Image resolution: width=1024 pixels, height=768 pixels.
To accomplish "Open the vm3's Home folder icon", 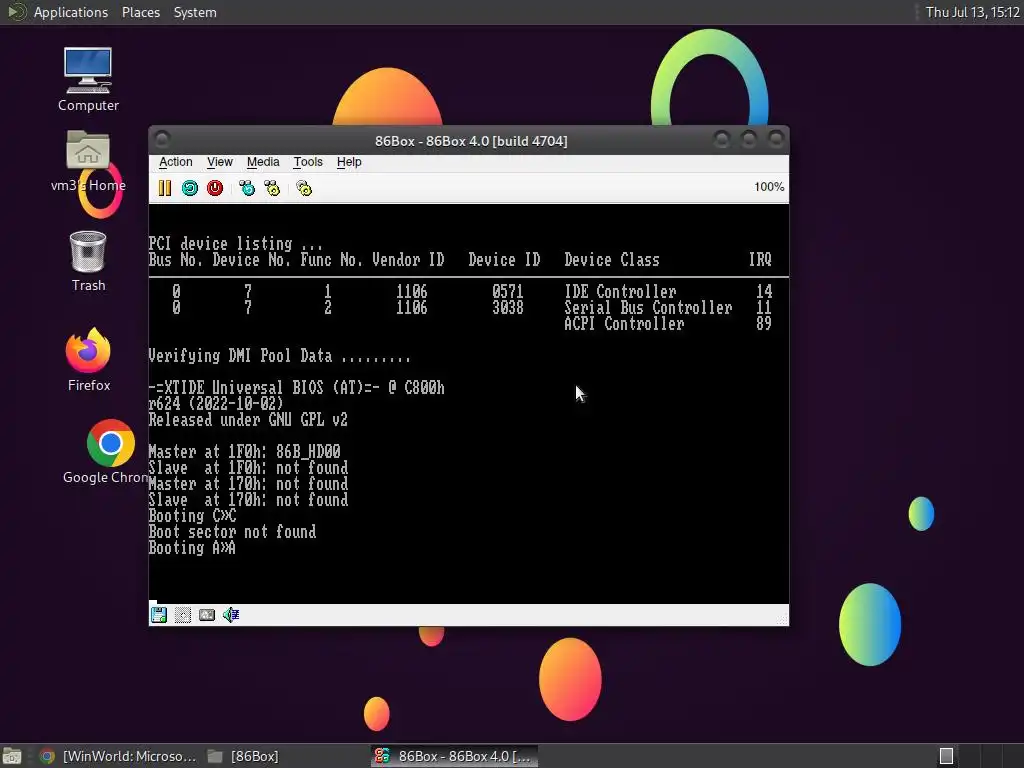I will click(88, 161).
